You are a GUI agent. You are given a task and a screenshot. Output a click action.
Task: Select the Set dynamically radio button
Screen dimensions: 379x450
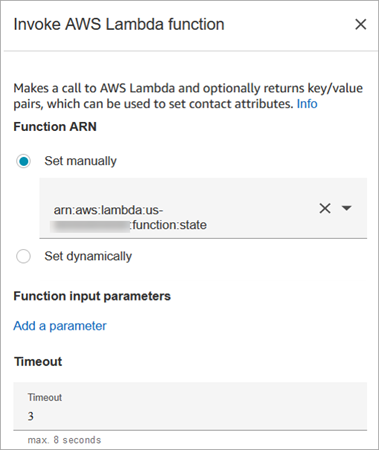click(23, 256)
